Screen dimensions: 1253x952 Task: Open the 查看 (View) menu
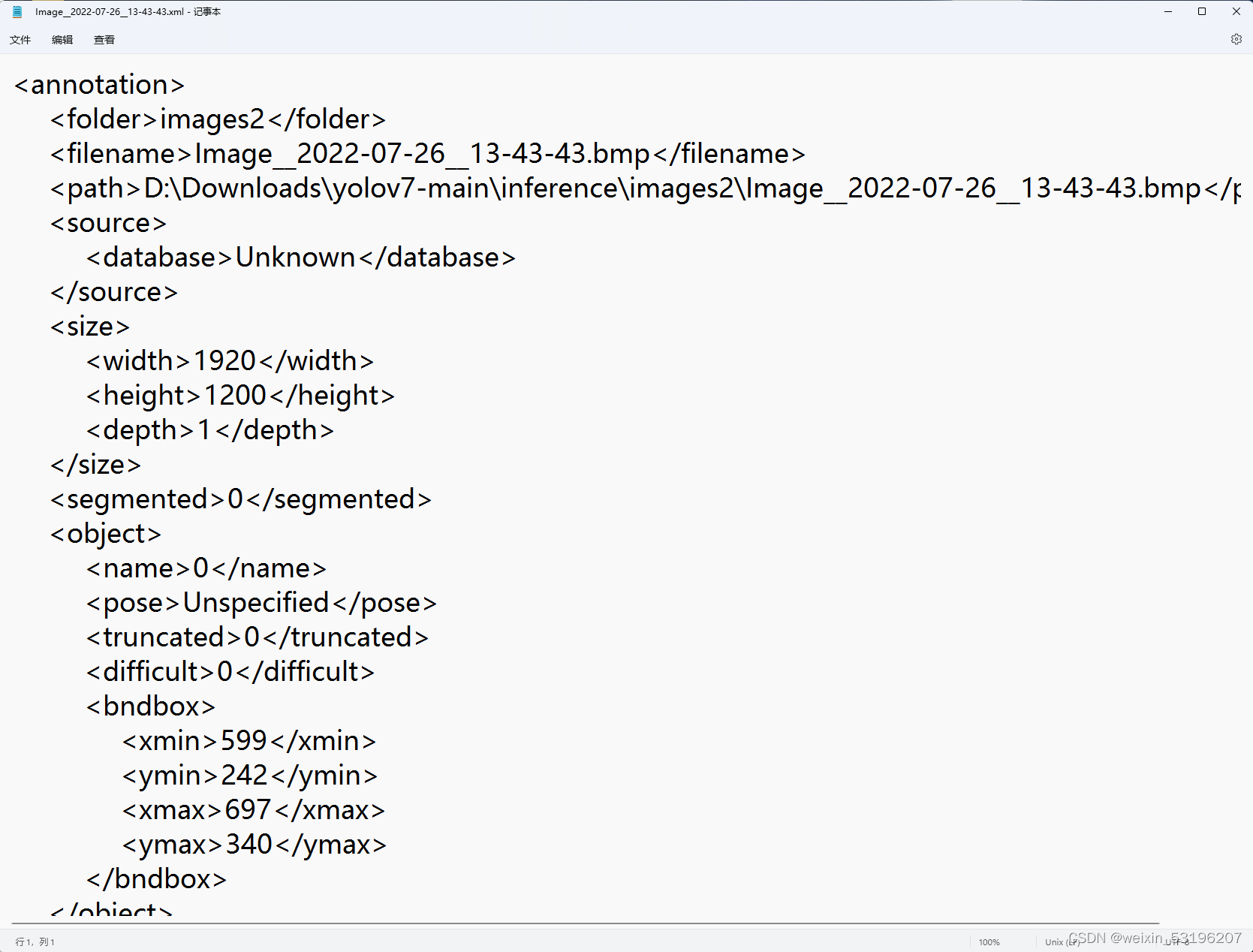pyautogui.click(x=104, y=40)
